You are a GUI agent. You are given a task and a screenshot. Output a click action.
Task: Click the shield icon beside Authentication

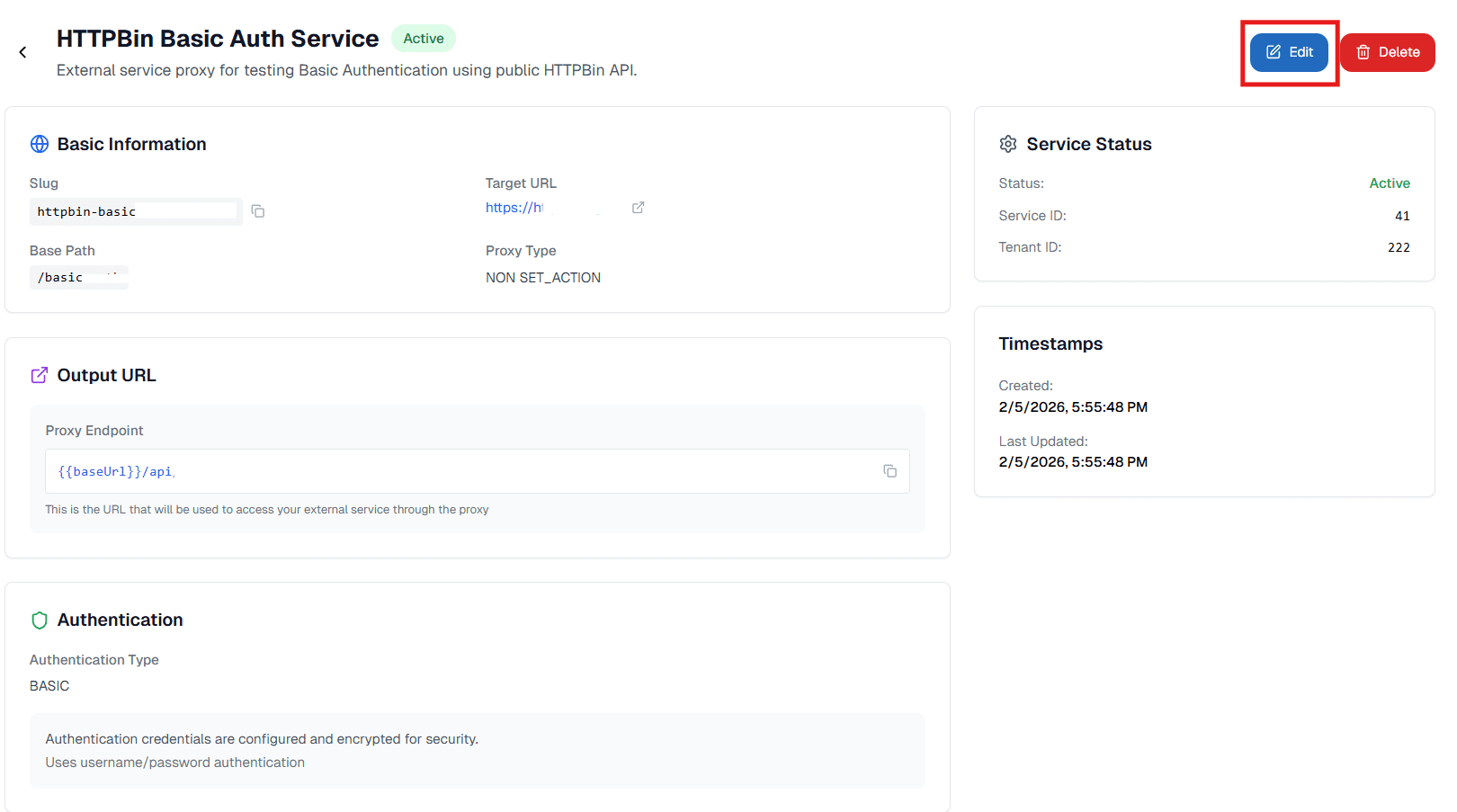(x=39, y=620)
